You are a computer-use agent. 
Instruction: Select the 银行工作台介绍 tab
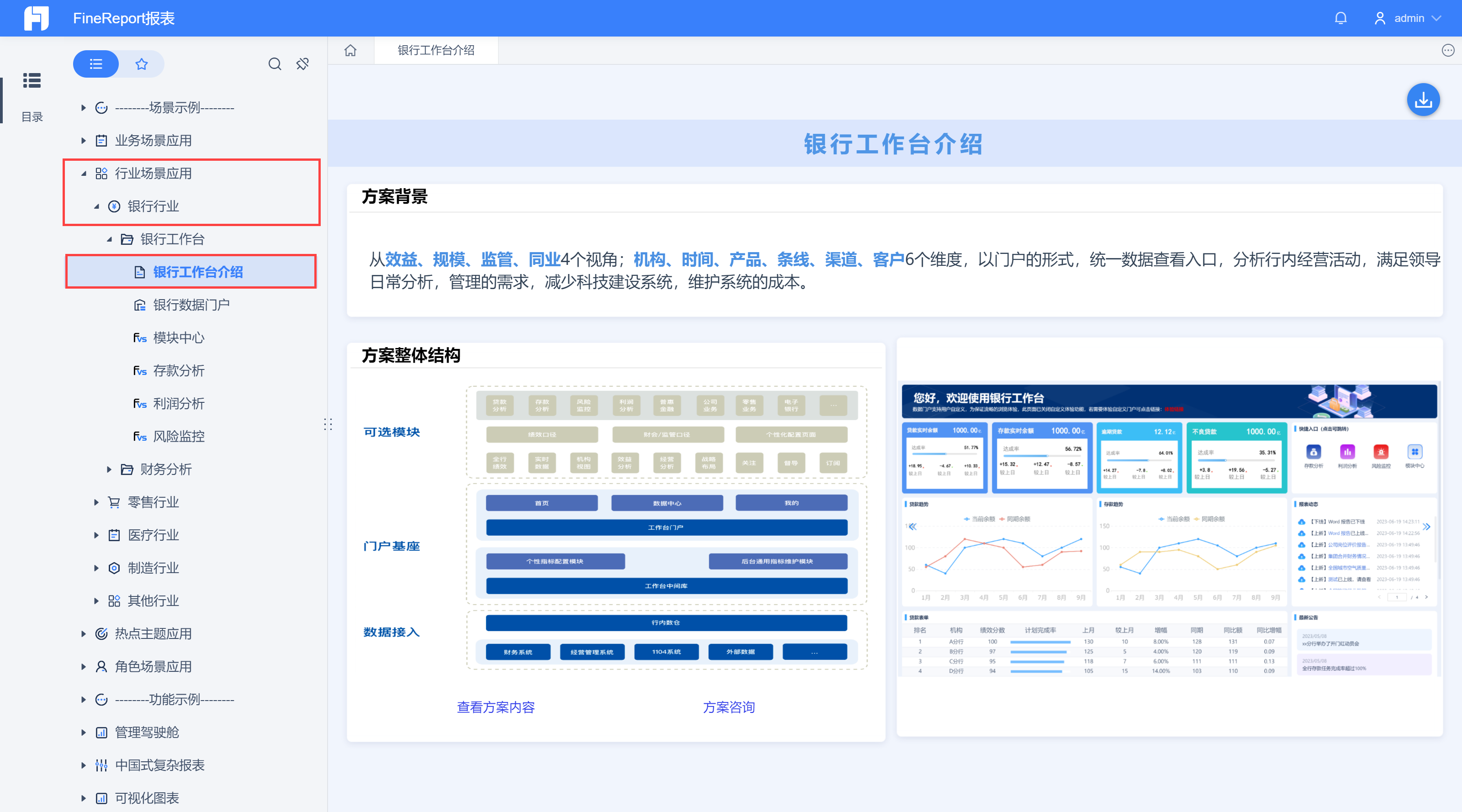435,51
